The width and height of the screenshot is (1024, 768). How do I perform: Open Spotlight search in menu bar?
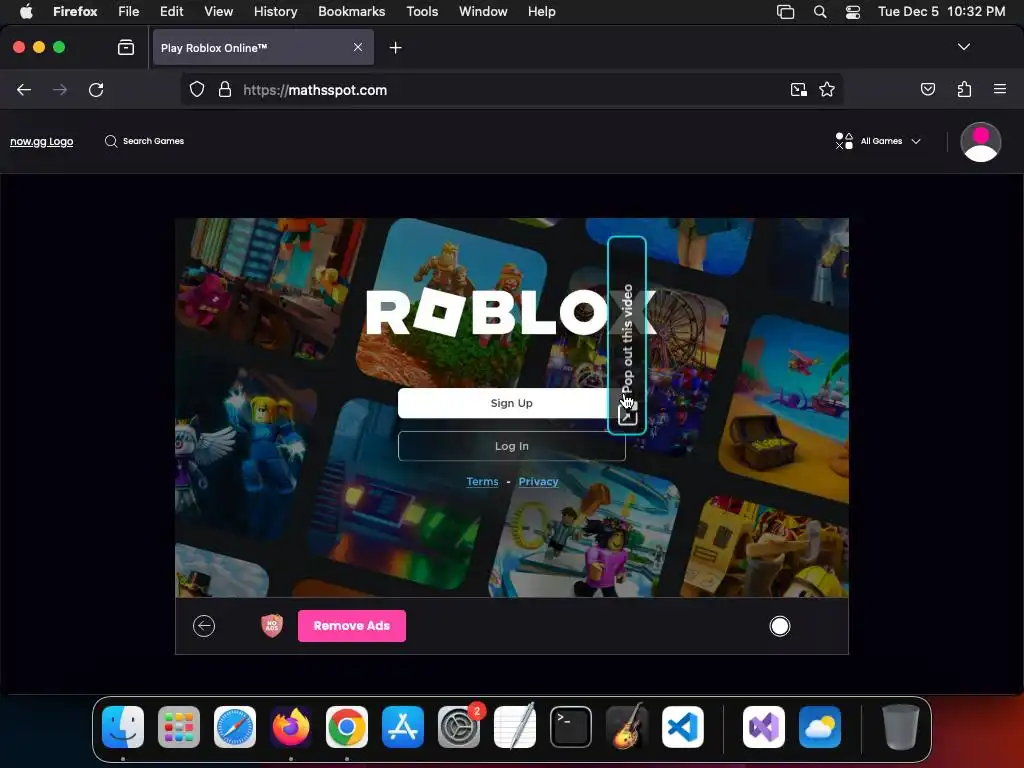pos(820,11)
